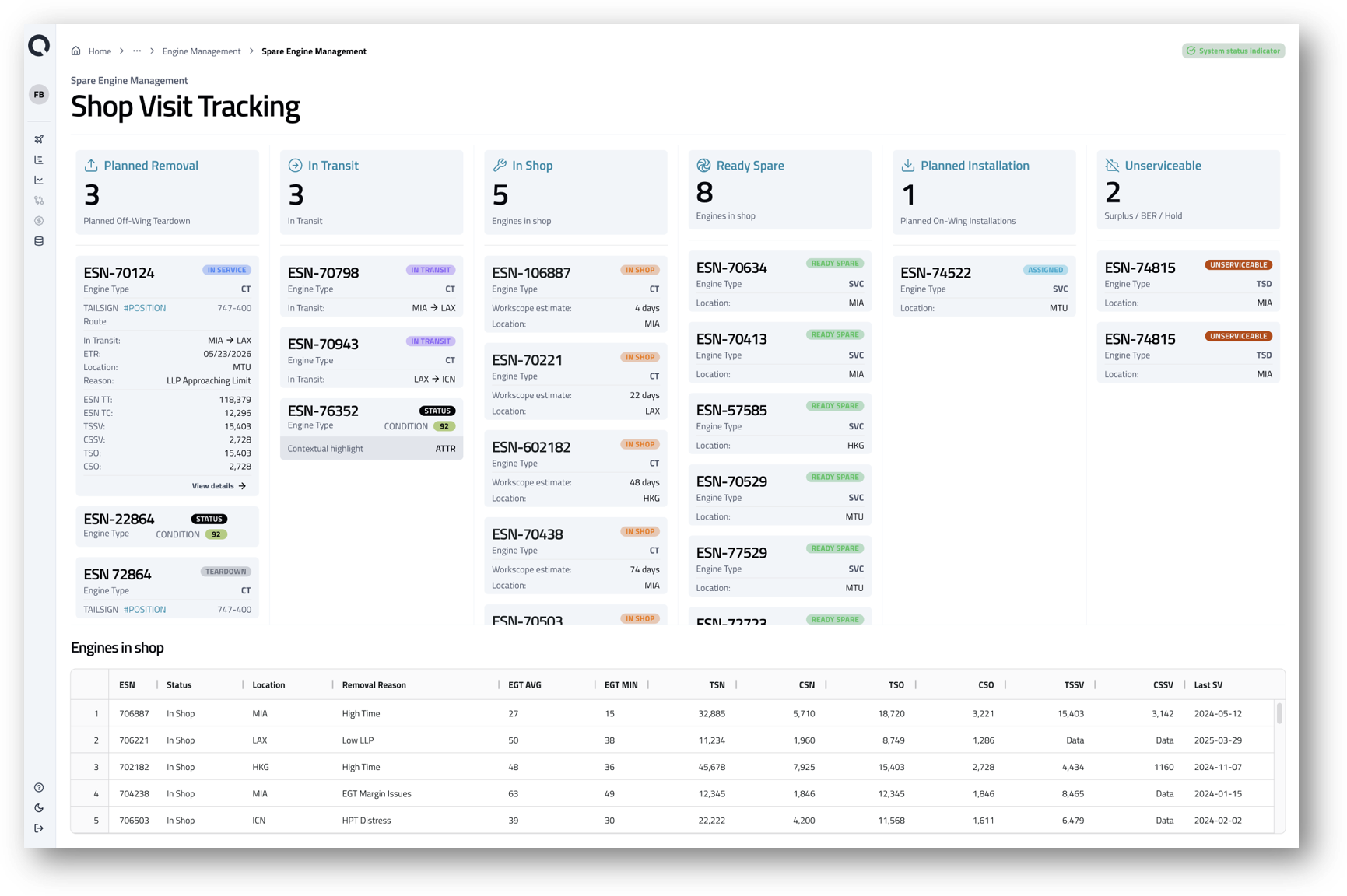This screenshot has height=896, width=1347.
Task: Click the home icon in the breadcrumb
Action: pos(76,51)
